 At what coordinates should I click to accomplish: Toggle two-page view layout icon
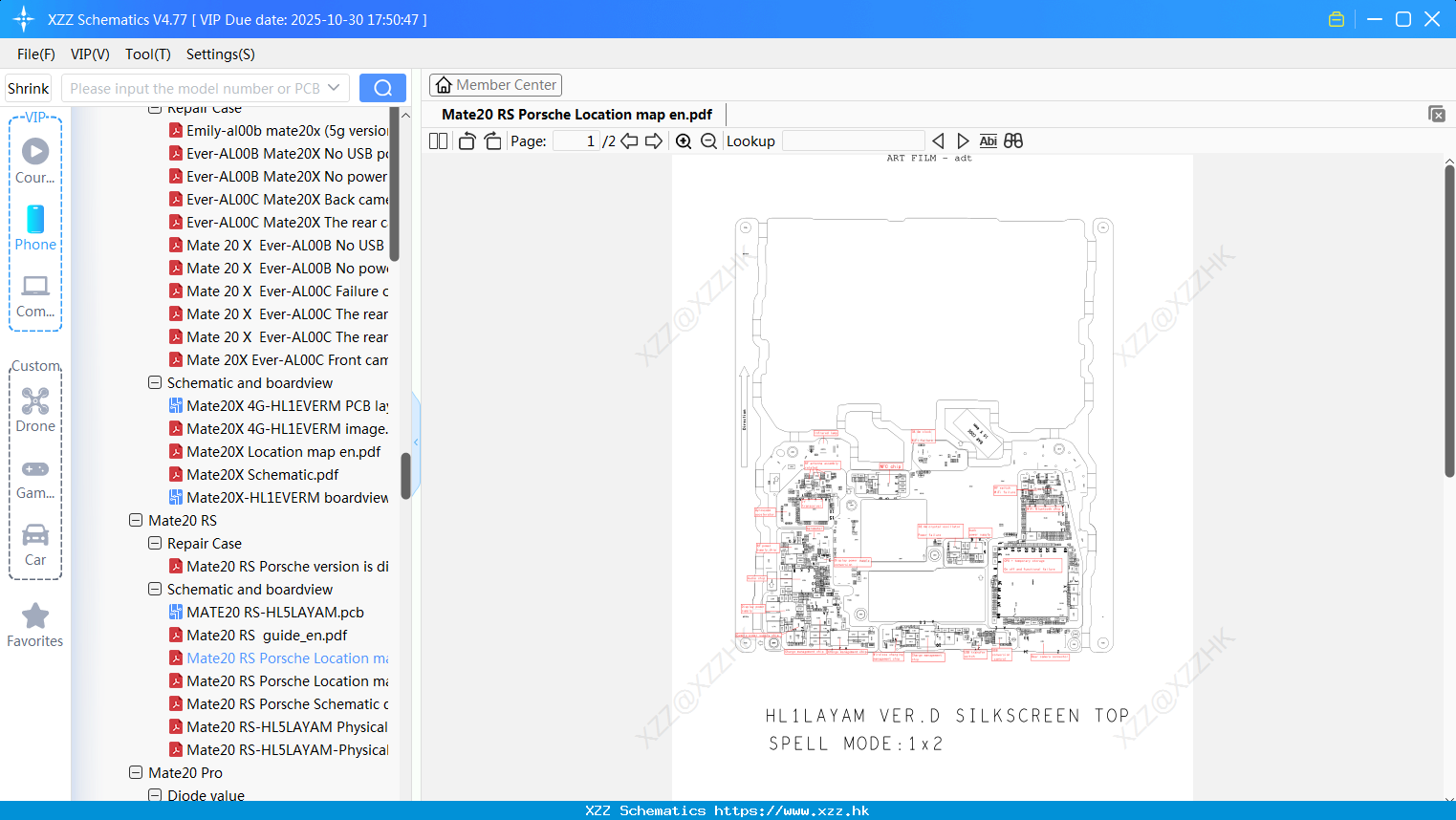pos(438,140)
